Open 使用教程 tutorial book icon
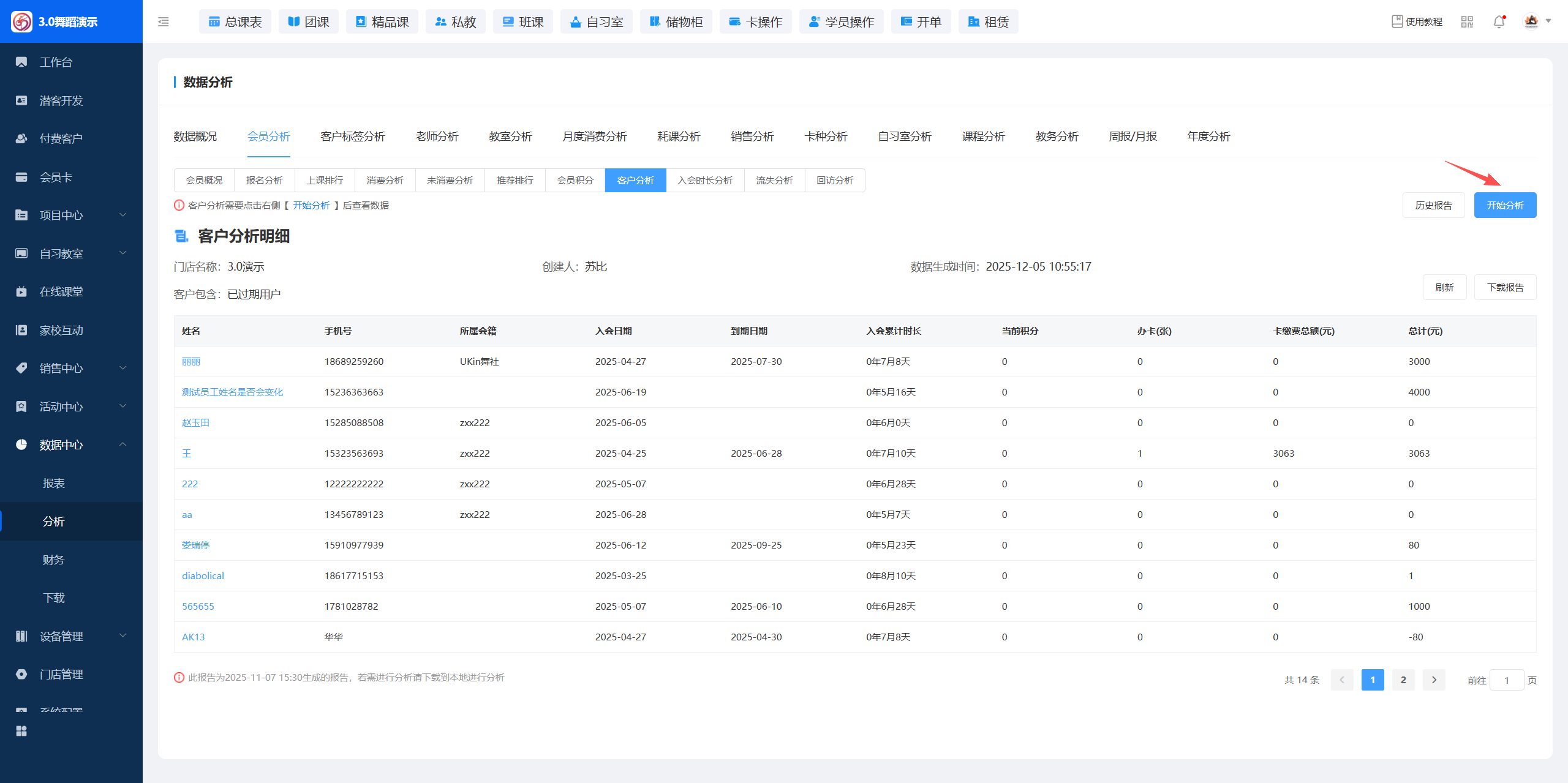This screenshot has height=783, width=1568. coord(1397,21)
